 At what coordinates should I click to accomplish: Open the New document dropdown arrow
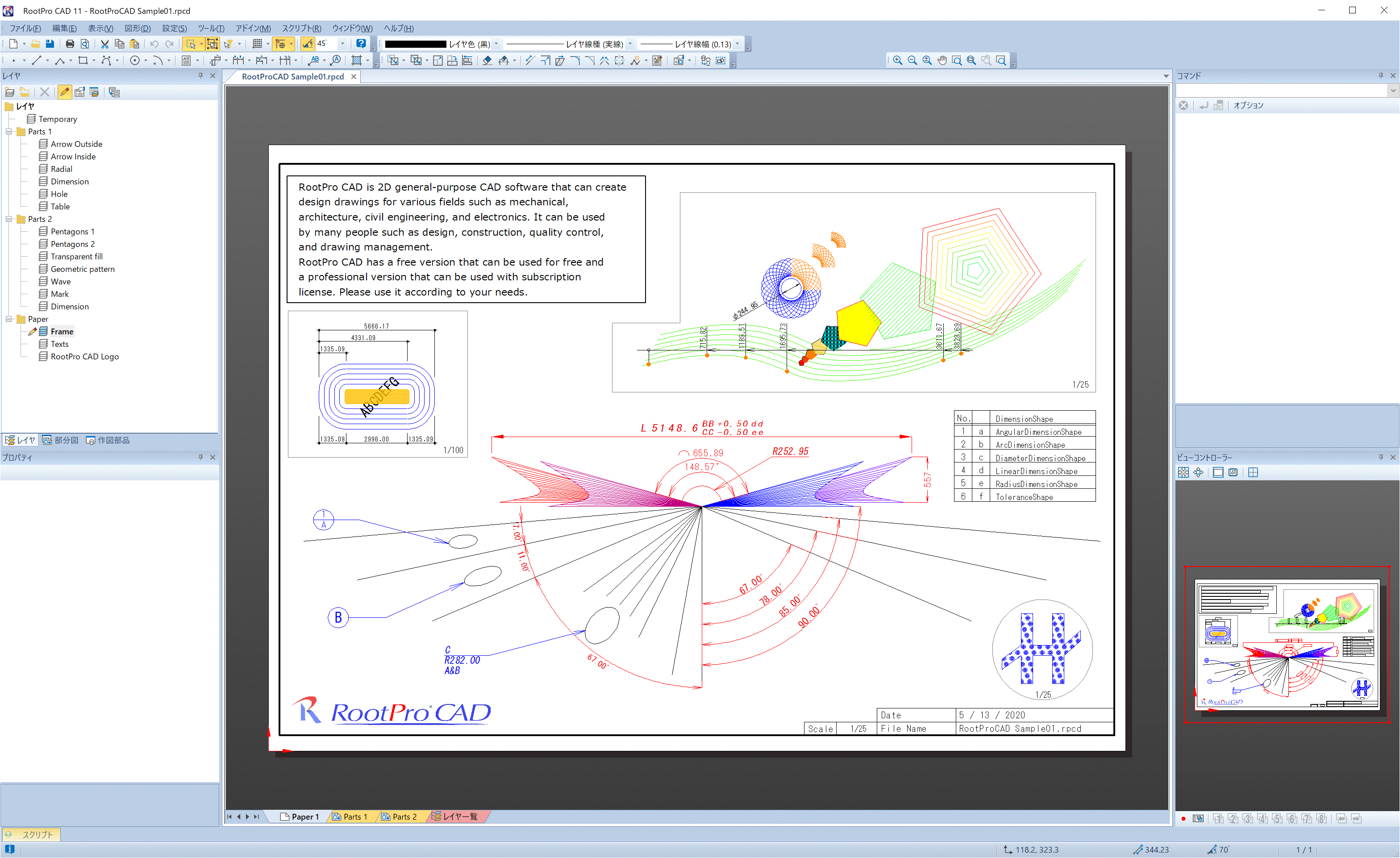pyautogui.click(x=24, y=44)
